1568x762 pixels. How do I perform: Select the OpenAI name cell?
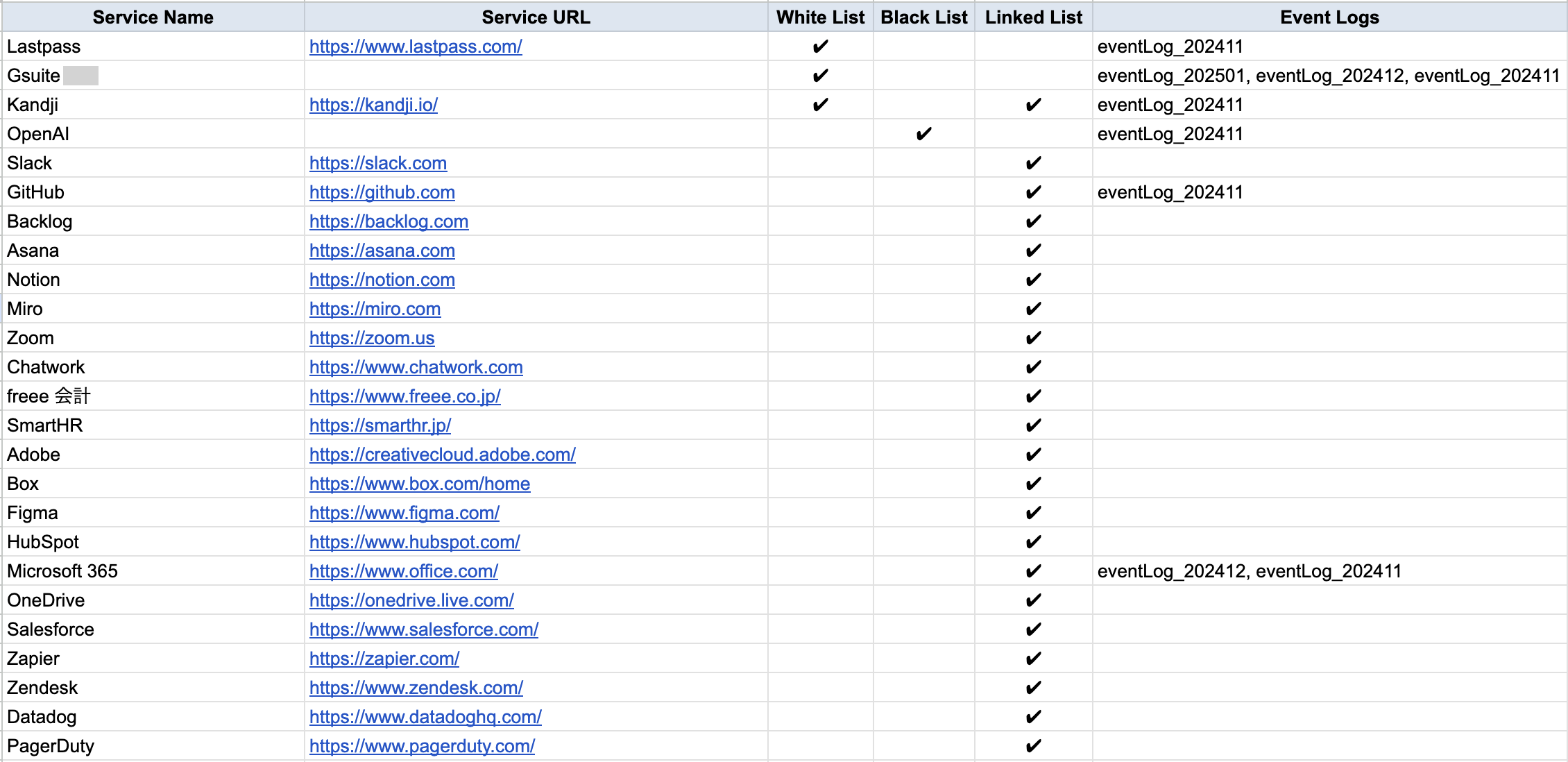click(x=153, y=134)
